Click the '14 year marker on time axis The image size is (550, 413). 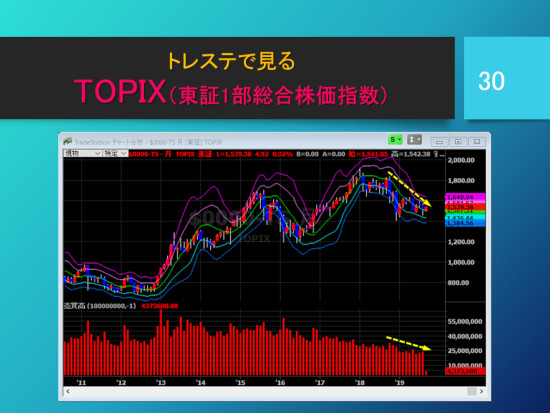coord(201,382)
